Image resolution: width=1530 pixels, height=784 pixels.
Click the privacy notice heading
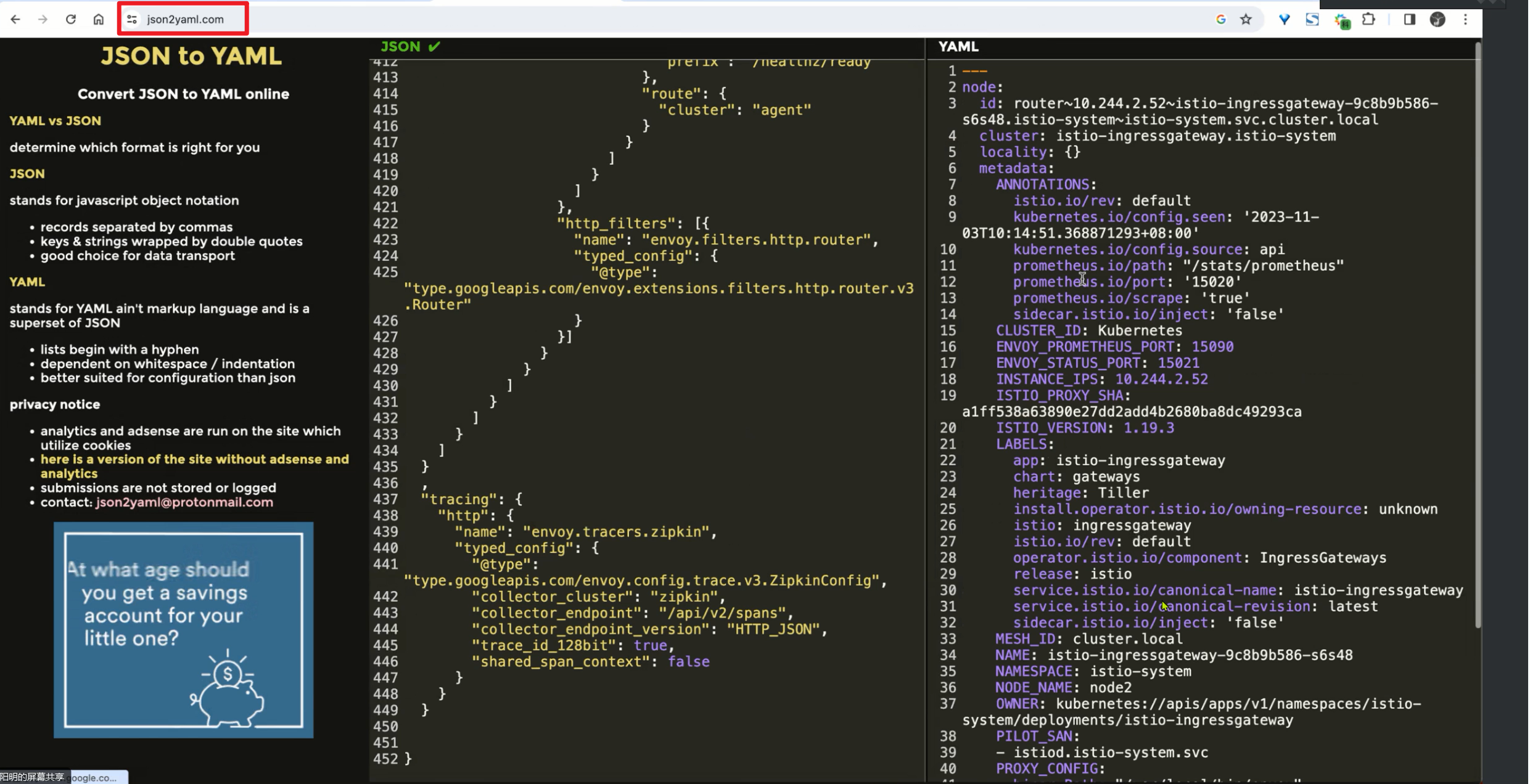tap(55, 404)
